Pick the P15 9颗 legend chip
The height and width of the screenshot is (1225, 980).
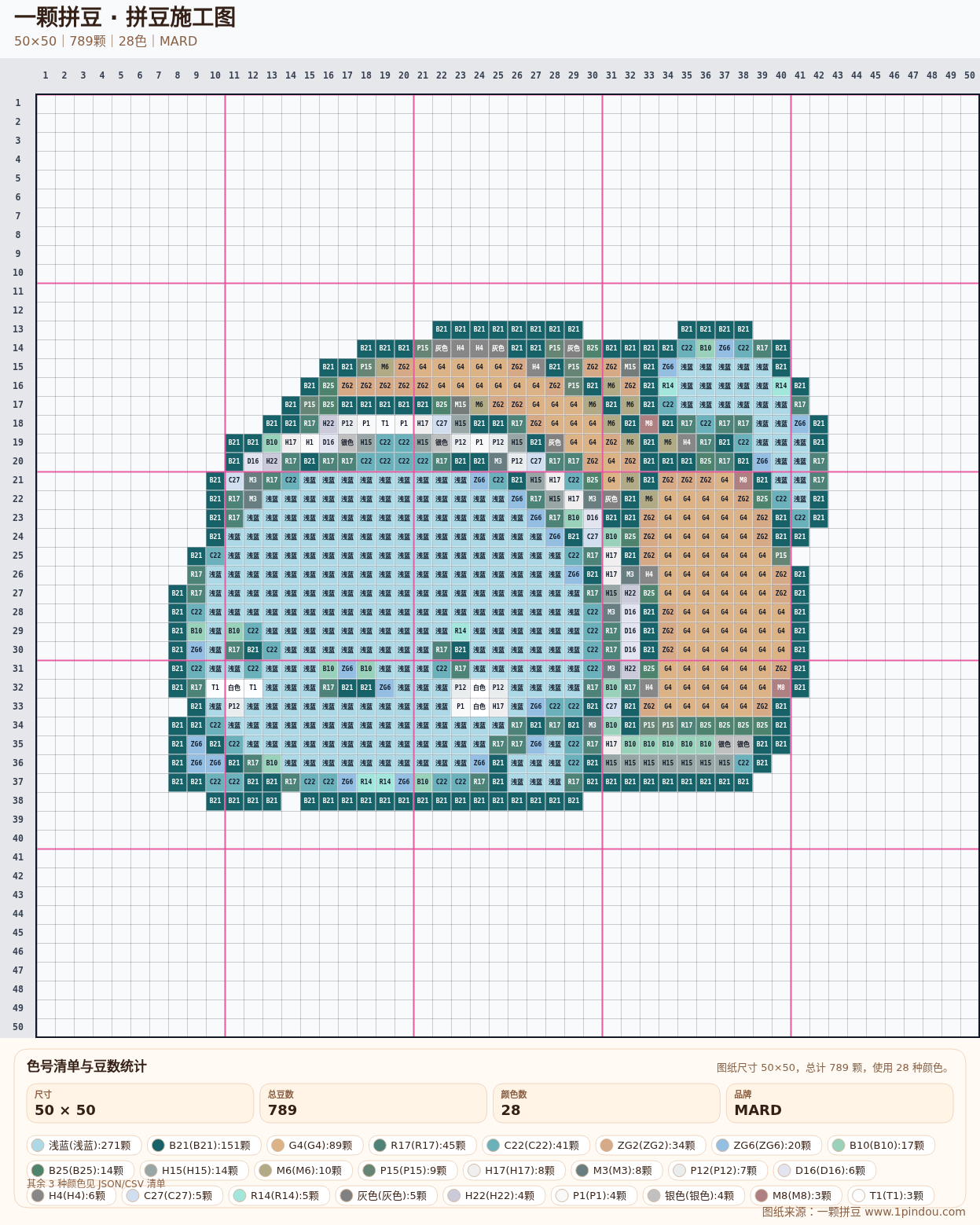point(408,1170)
